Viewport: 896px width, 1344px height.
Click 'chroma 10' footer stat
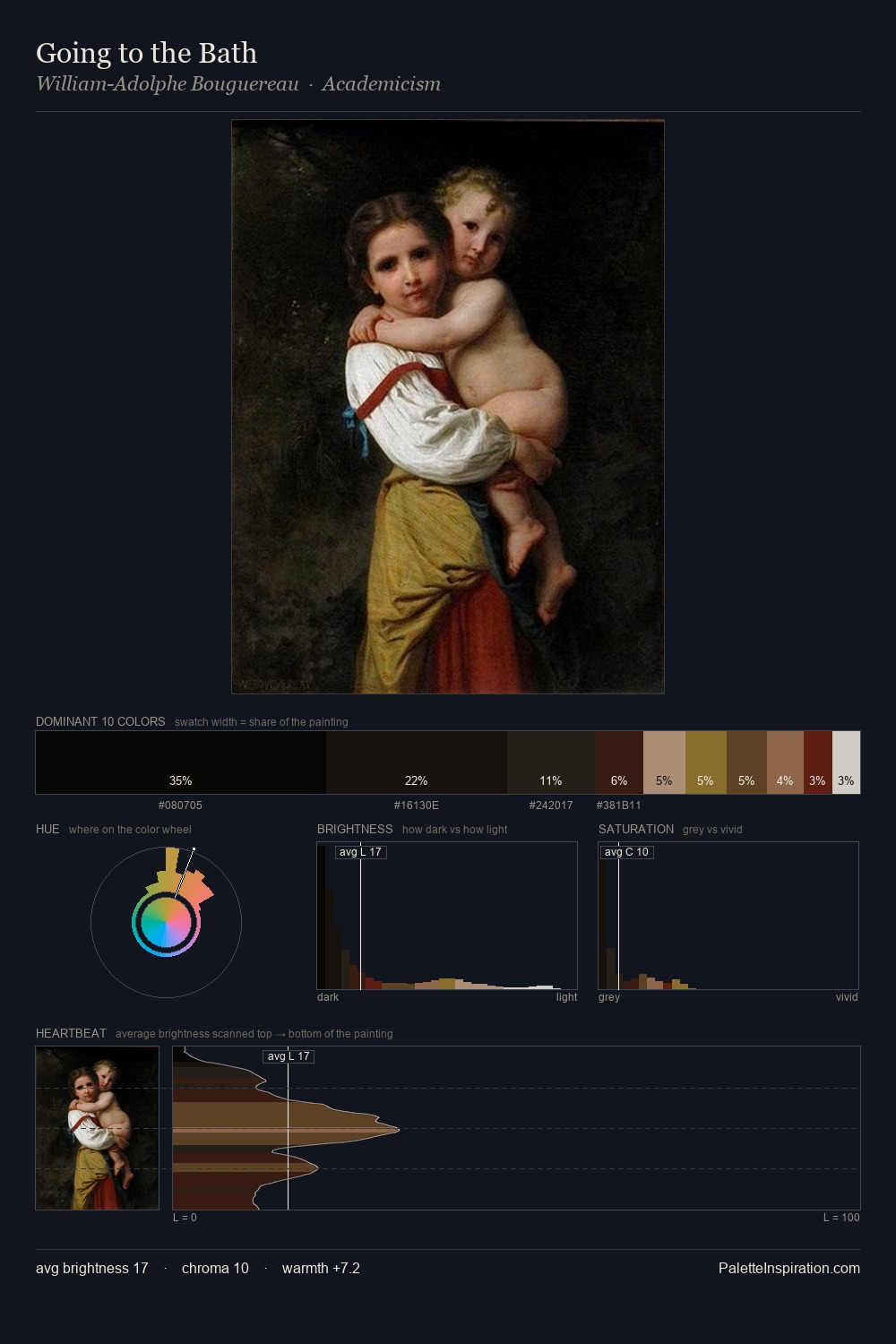click(x=215, y=1269)
